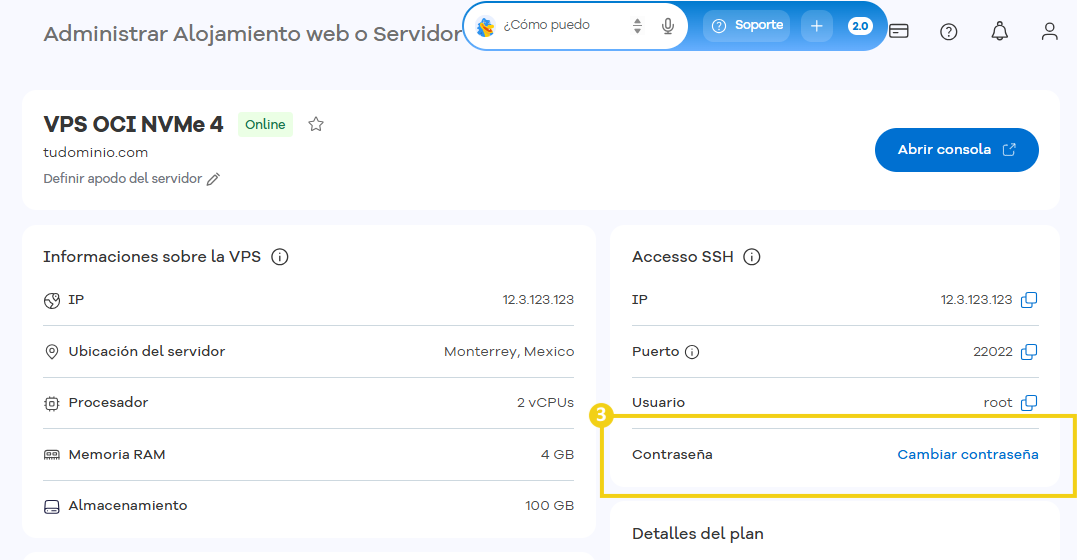Click the microphone icon in the search bar
Viewport: 1077px width, 560px height.
667,26
